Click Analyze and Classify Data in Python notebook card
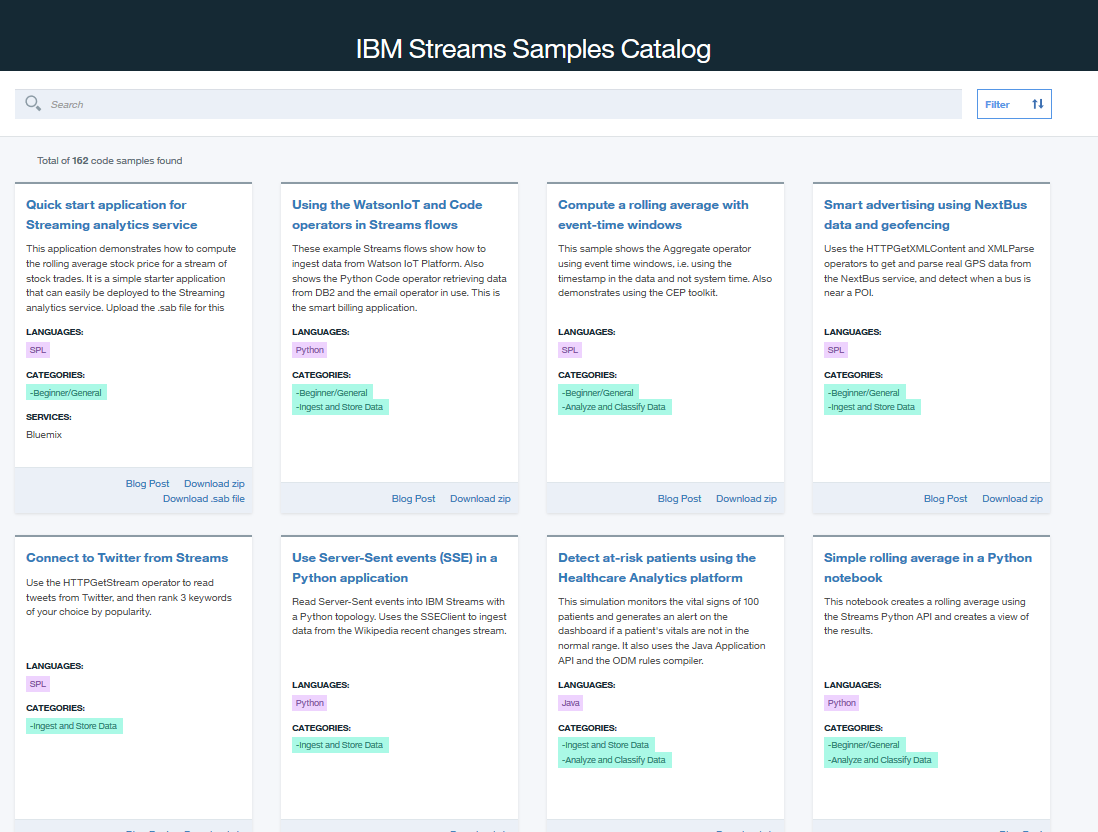This screenshot has height=832, width=1098. point(880,760)
